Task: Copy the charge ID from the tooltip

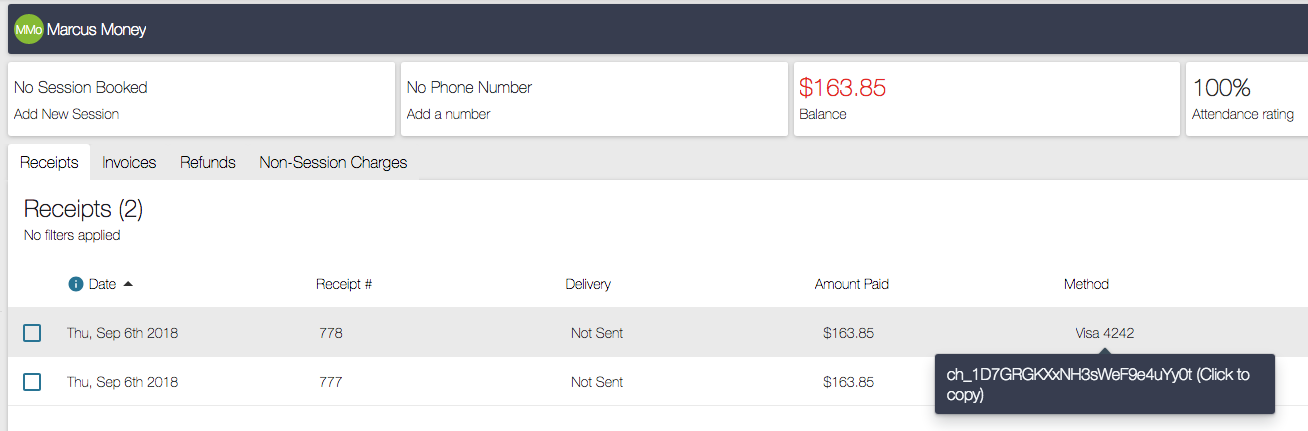Action: (1105, 384)
